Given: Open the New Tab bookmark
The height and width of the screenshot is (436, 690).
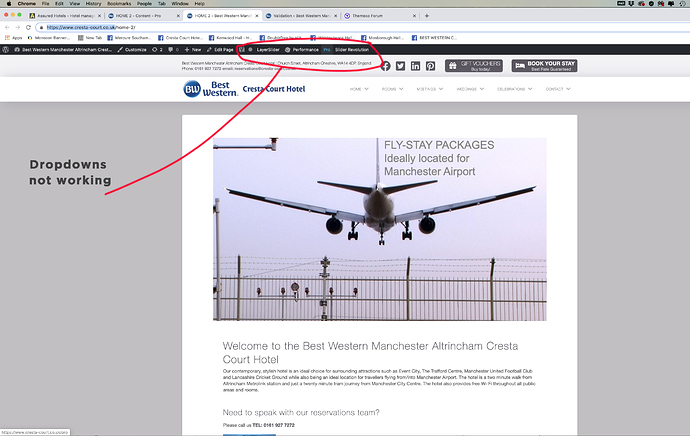Looking at the screenshot, I should coord(90,38).
